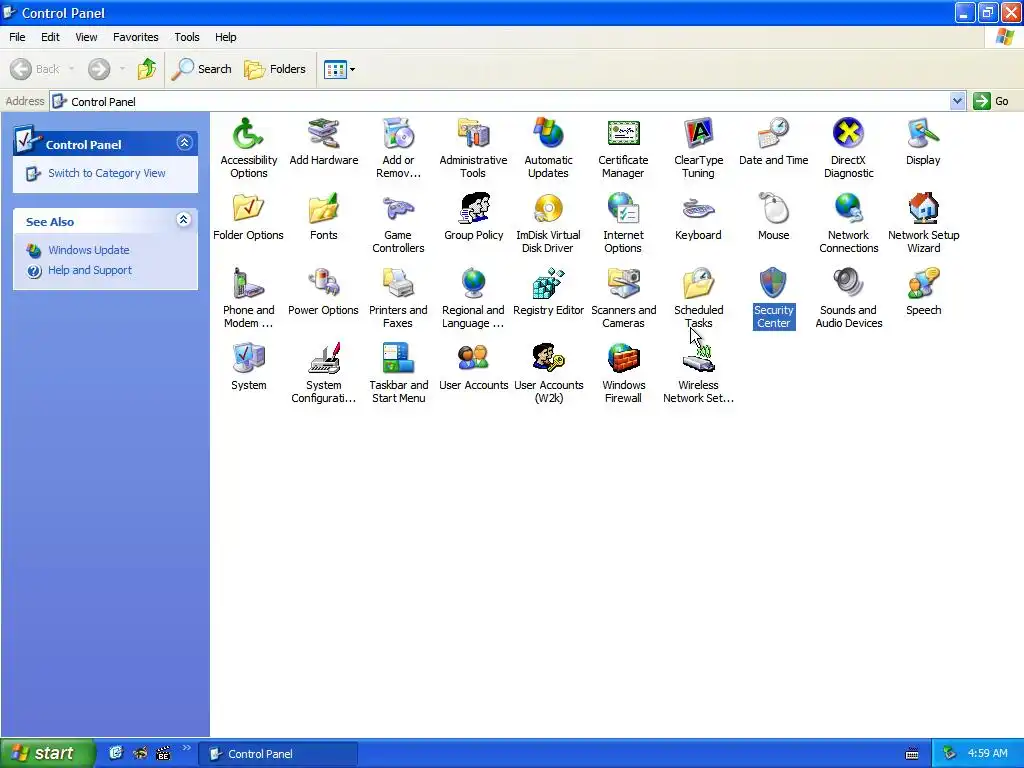The image size is (1024, 768).
Task: Open the Tools menu
Action: tap(187, 37)
